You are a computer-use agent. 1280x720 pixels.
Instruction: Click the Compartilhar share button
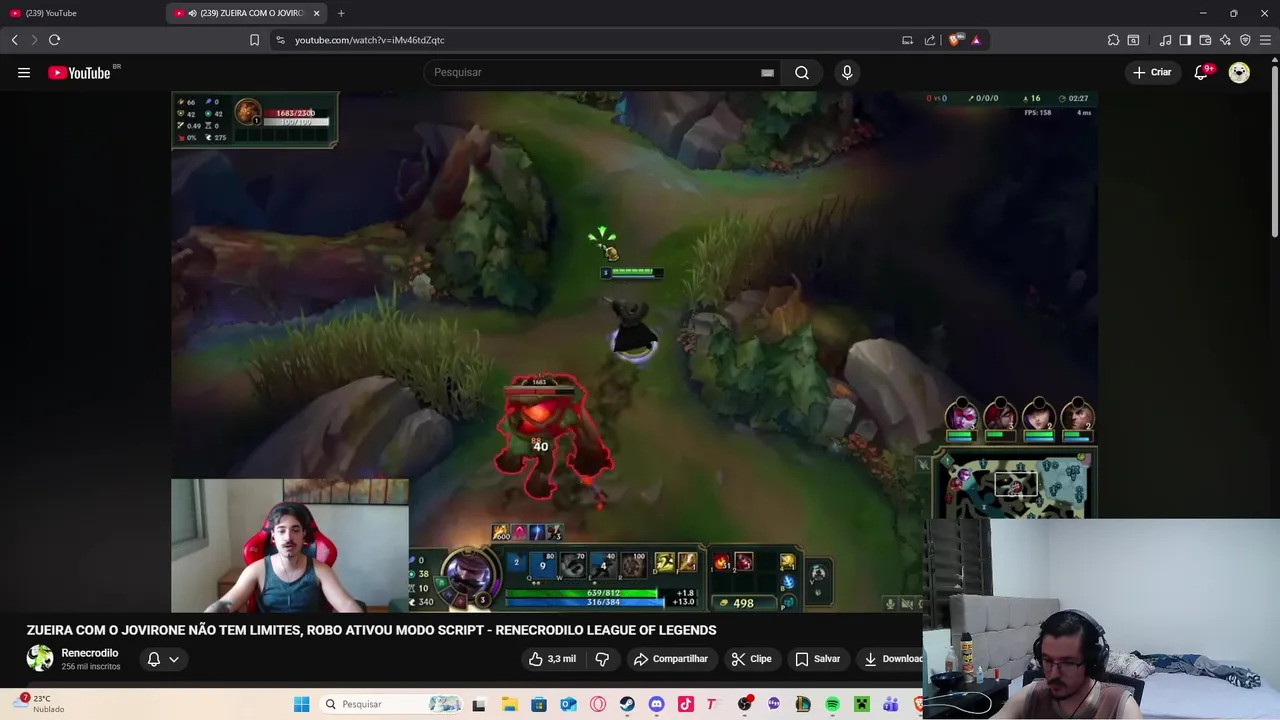670,659
